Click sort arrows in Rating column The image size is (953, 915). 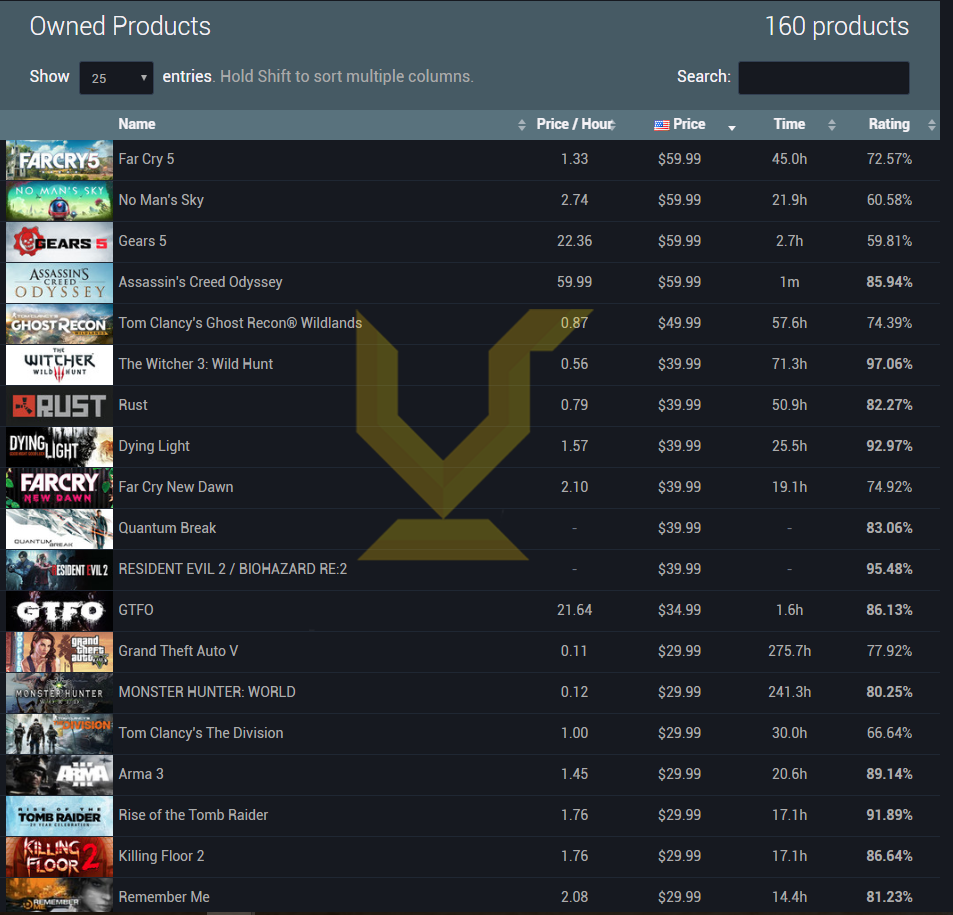click(x=932, y=125)
